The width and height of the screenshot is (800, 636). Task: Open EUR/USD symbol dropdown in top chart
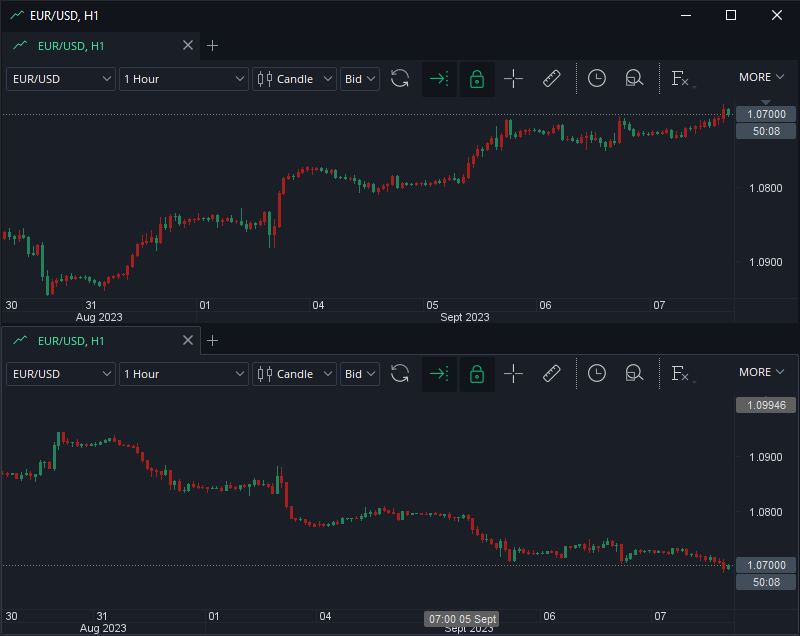[x=61, y=79]
